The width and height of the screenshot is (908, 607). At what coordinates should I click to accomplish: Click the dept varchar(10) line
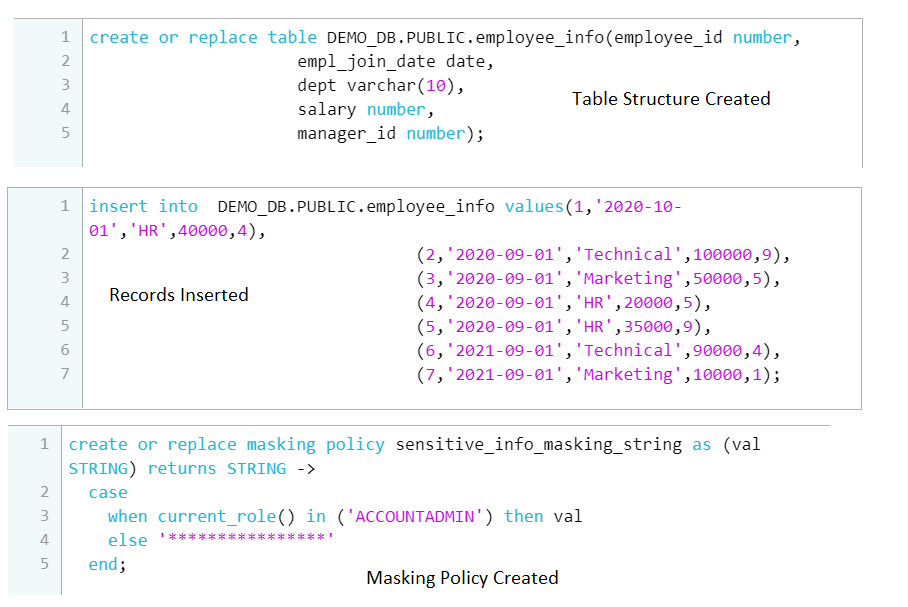click(x=381, y=86)
